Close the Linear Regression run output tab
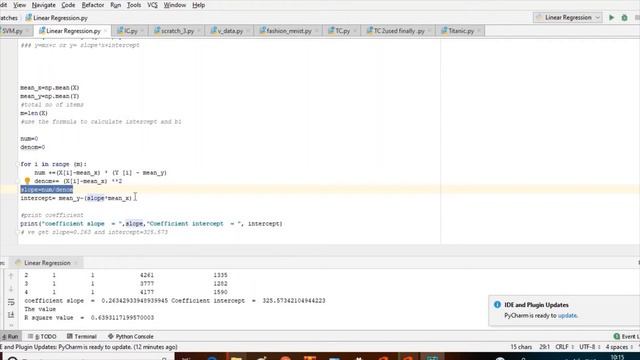640x360 pixels. [x=76, y=263]
